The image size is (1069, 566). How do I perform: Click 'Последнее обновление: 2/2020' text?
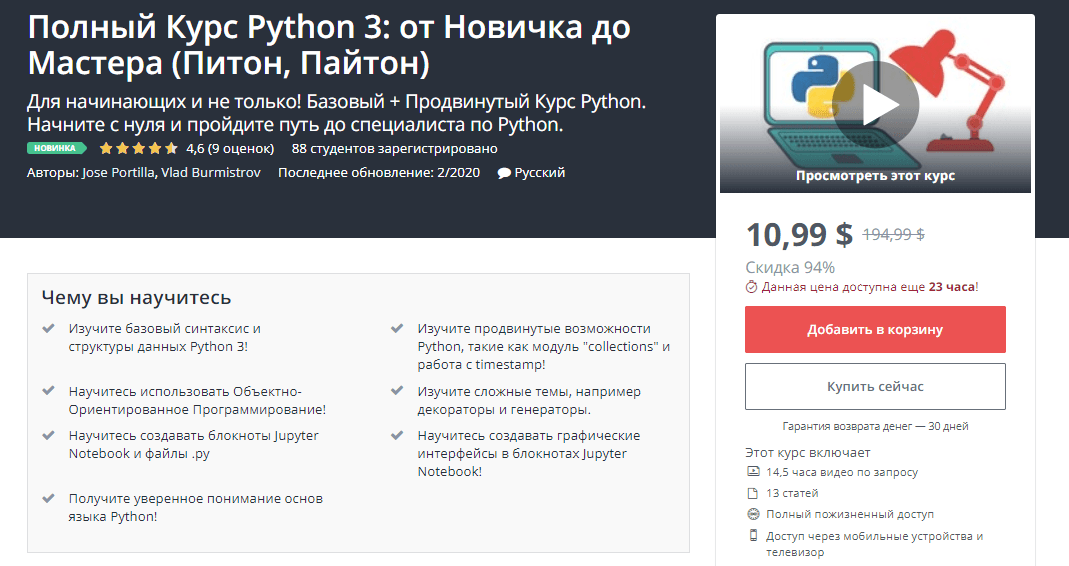(x=379, y=173)
